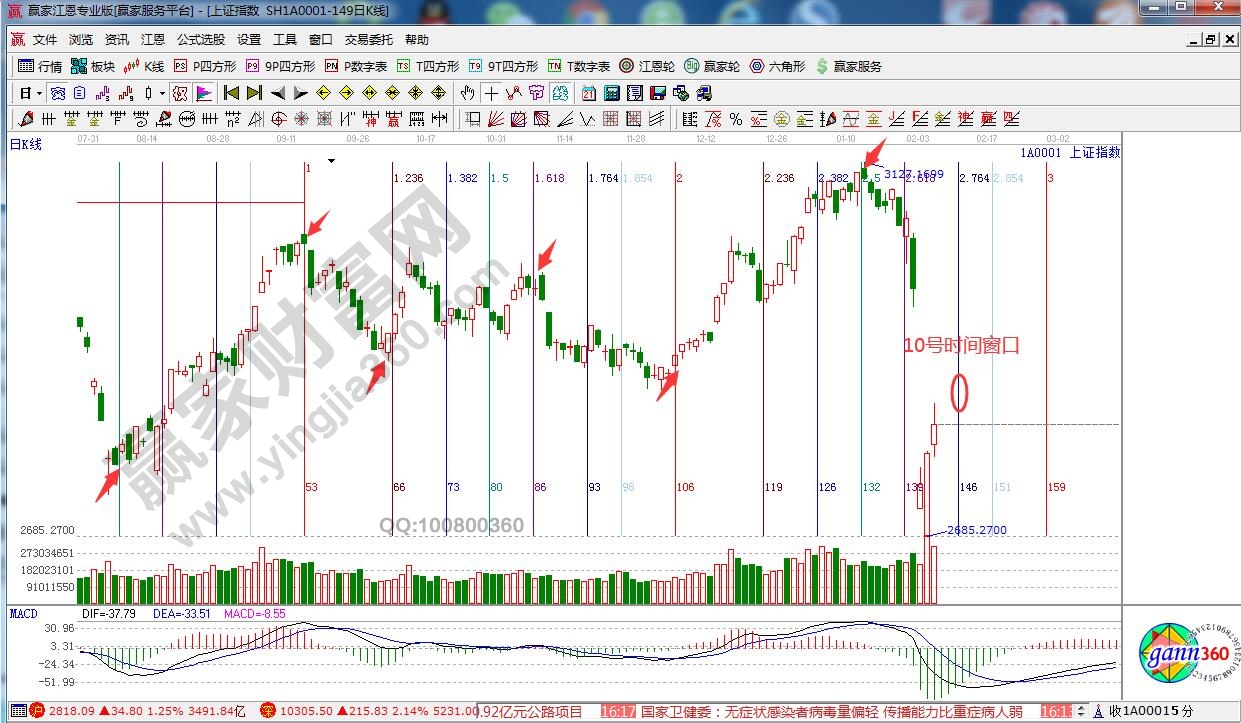Click the percent symbol tool icon

coord(735,120)
